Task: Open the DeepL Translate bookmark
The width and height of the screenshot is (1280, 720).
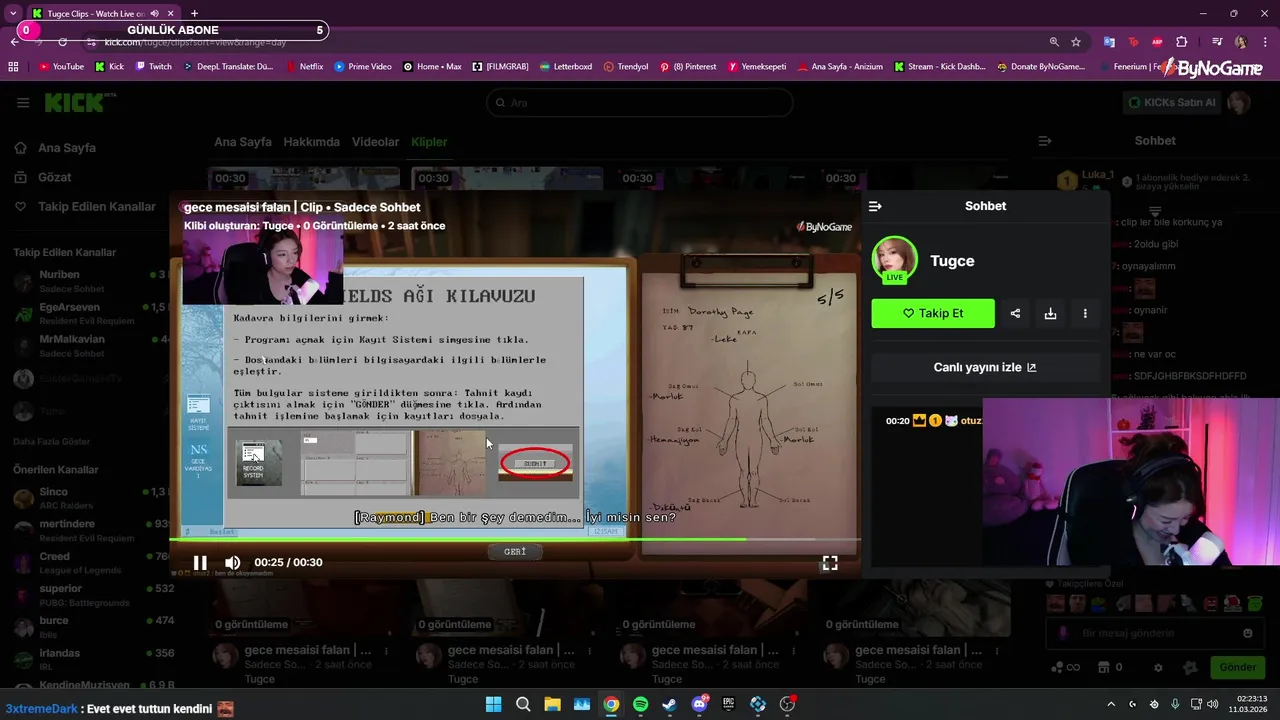Action: 228,67
